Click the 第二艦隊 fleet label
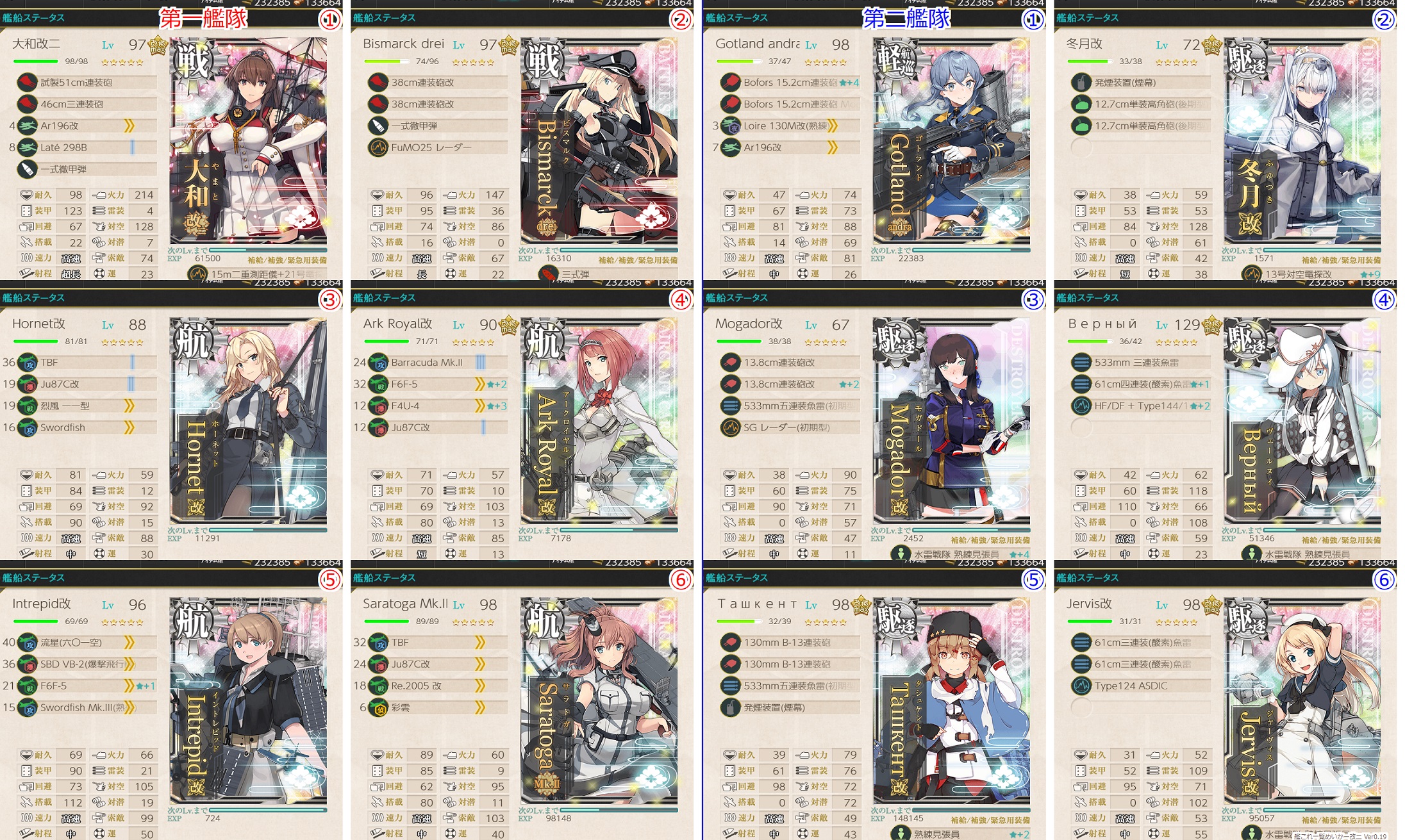The height and width of the screenshot is (840, 1405). pyautogui.click(x=906, y=18)
